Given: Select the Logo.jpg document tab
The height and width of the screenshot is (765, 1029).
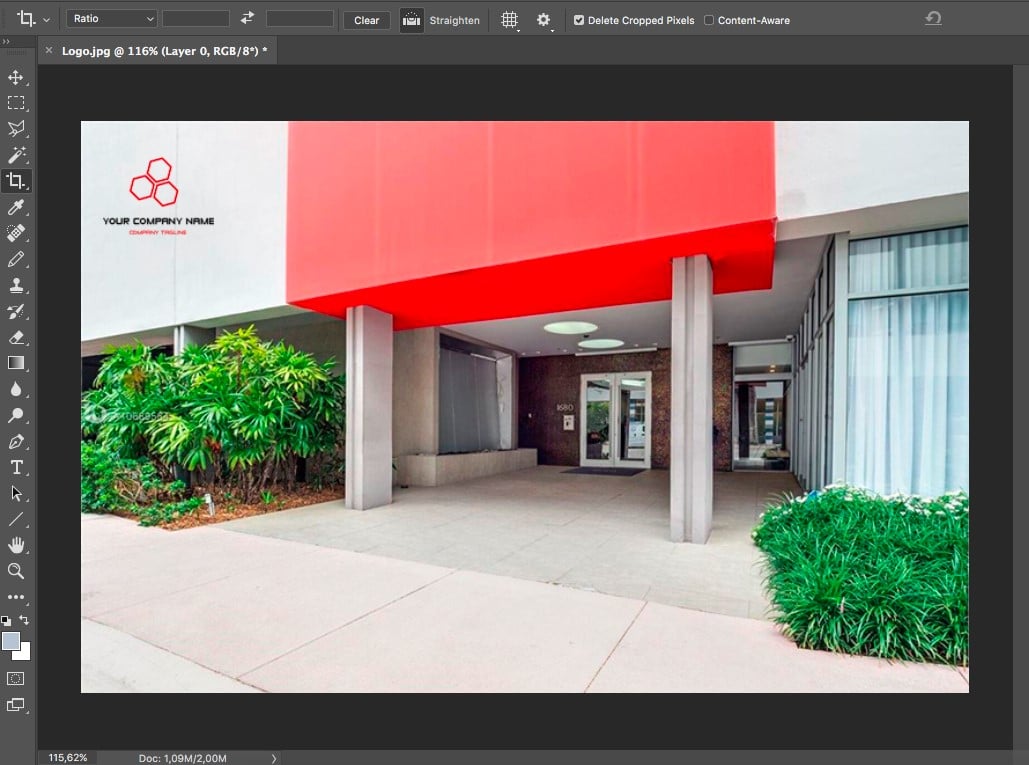Looking at the screenshot, I should [163, 50].
